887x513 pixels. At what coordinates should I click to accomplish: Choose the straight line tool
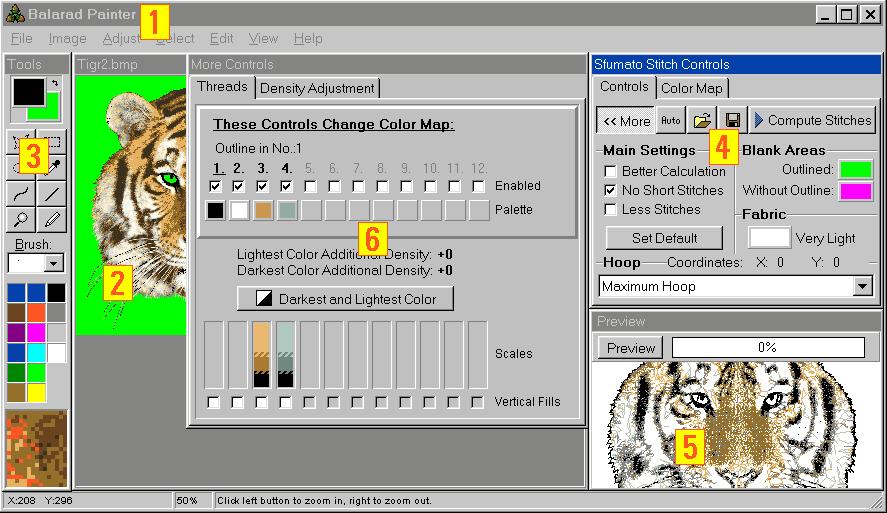pos(51,194)
